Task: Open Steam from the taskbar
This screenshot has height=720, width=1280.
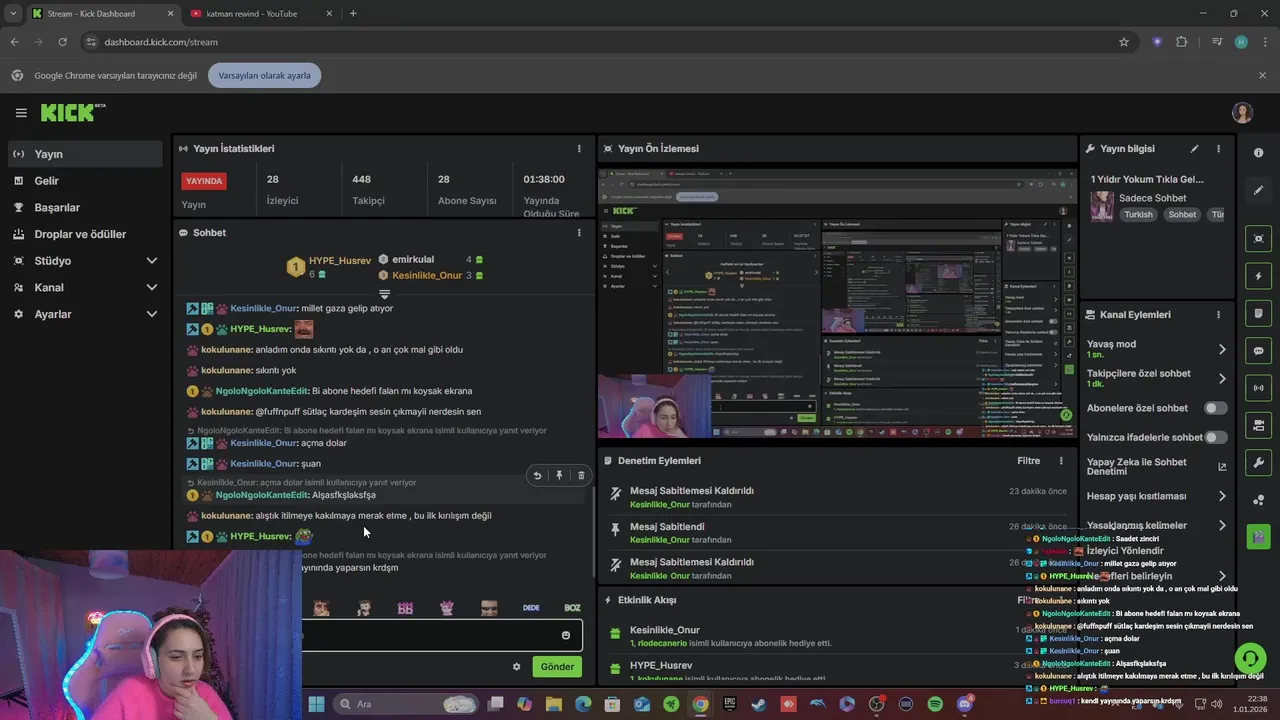Action: [759, 704]
